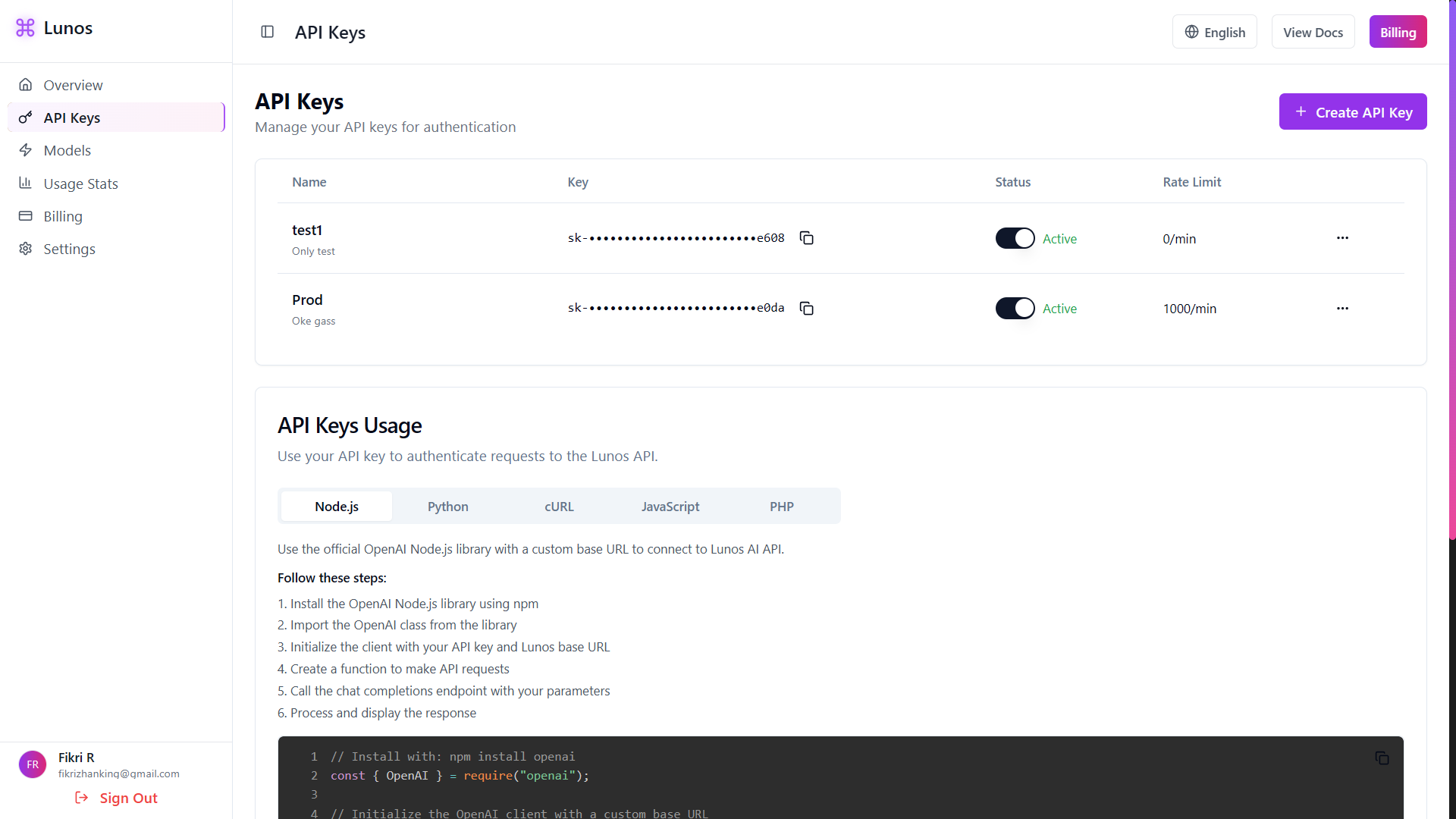The width and height of the screenshot is (1456, 819).
Task: Switch to the Python tab
Action: tap(447, 507)
